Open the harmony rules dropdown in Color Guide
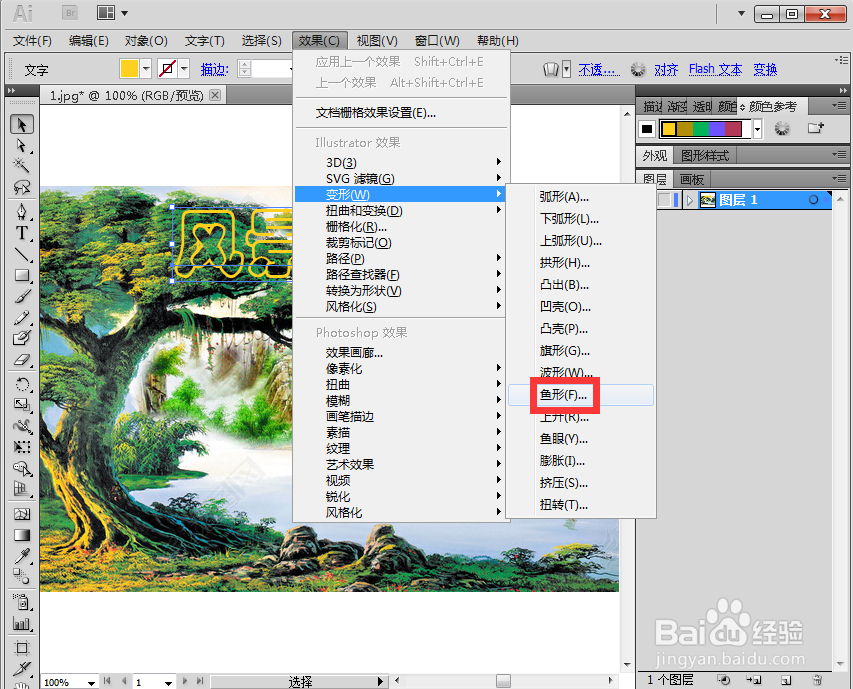The image size is (853, 689). (757, 129)
